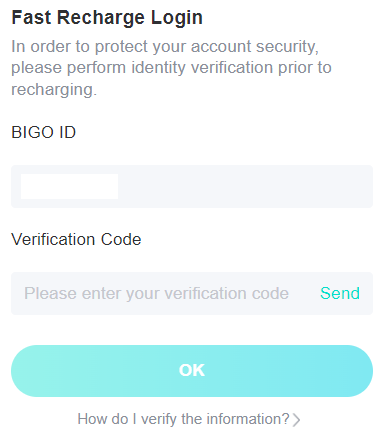This screenshot has width=385, height=441.
Task: Click the account security description paragraph
Action: point(171,68)
